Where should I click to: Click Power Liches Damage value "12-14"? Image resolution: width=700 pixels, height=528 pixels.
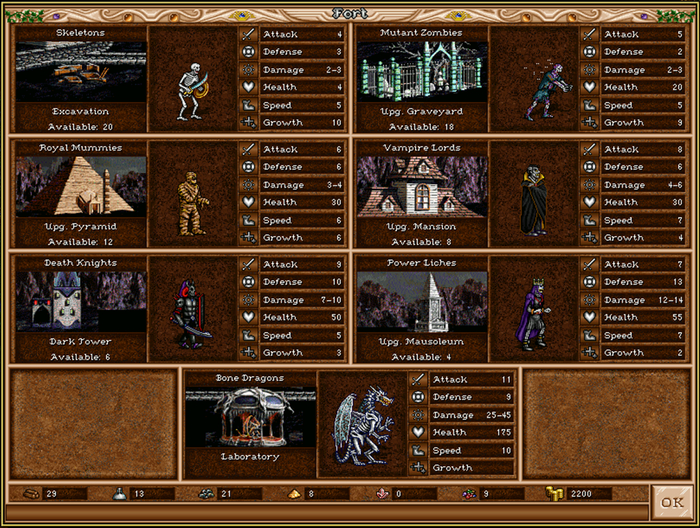[x=671, y=300]
